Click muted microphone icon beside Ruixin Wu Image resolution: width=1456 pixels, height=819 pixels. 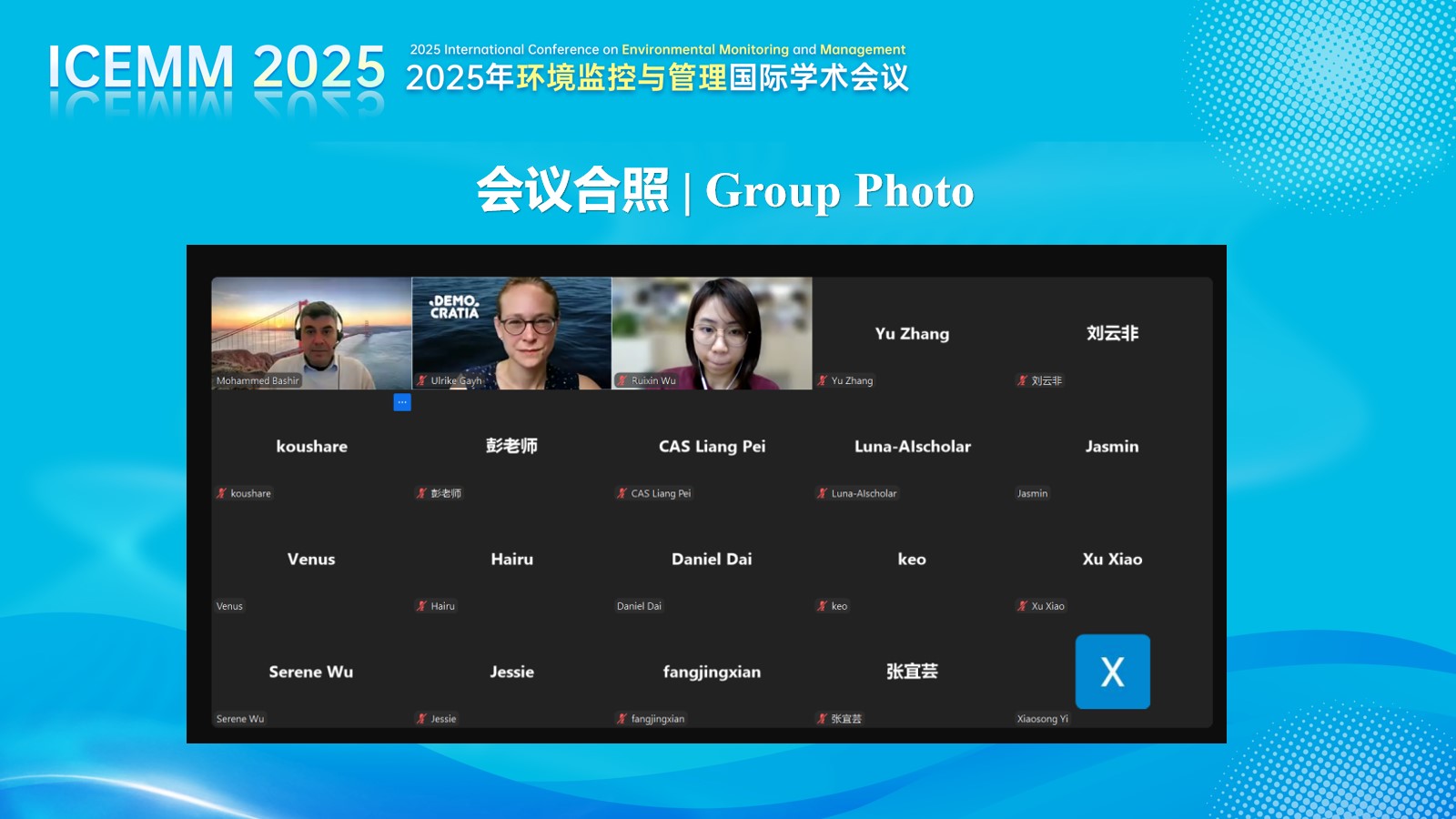tap(622, 380)
